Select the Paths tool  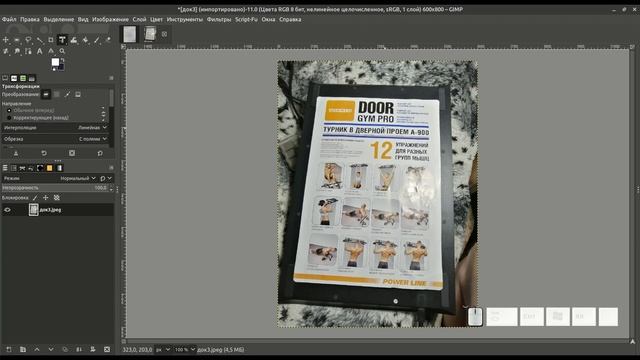click(x=28, y=51)
